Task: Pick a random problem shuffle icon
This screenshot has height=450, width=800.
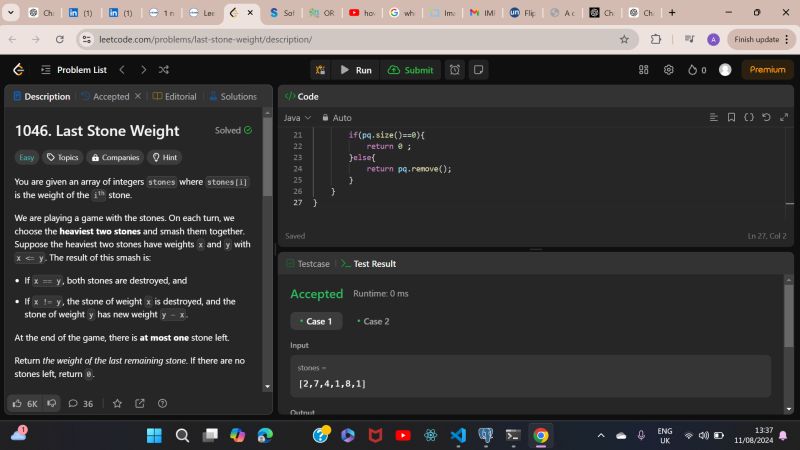Action: click(x=164, y=70)
